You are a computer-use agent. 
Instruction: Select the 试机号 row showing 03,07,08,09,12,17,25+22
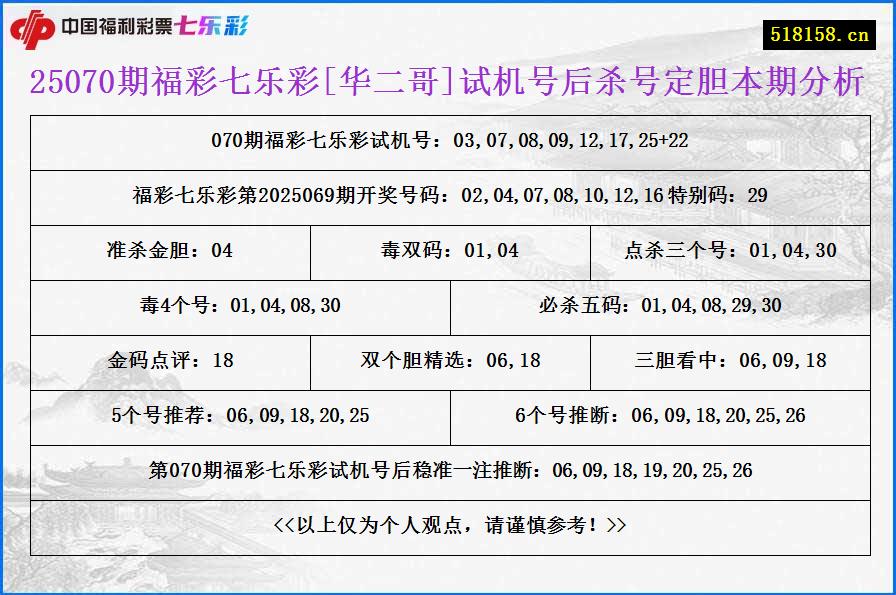coord(448,141)
